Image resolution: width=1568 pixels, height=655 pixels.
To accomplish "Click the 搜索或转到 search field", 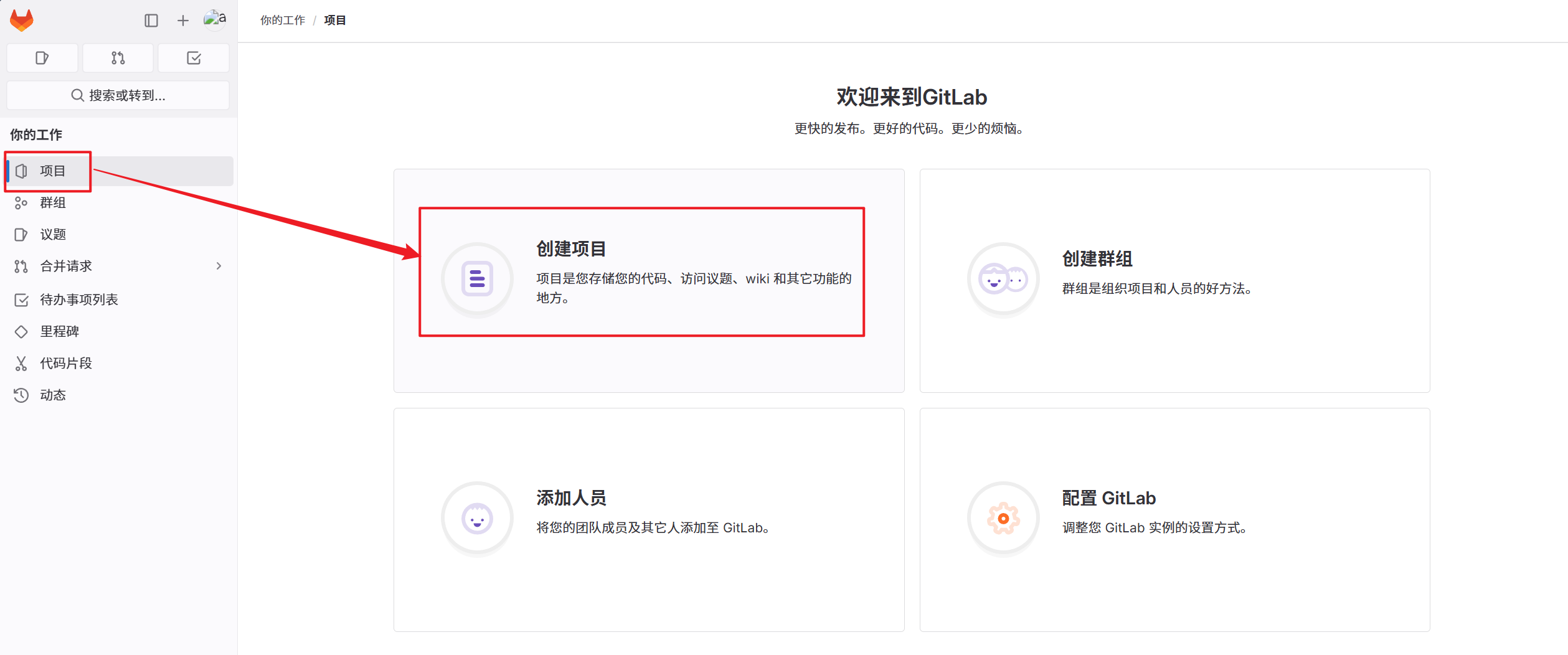I will [118, 95].
